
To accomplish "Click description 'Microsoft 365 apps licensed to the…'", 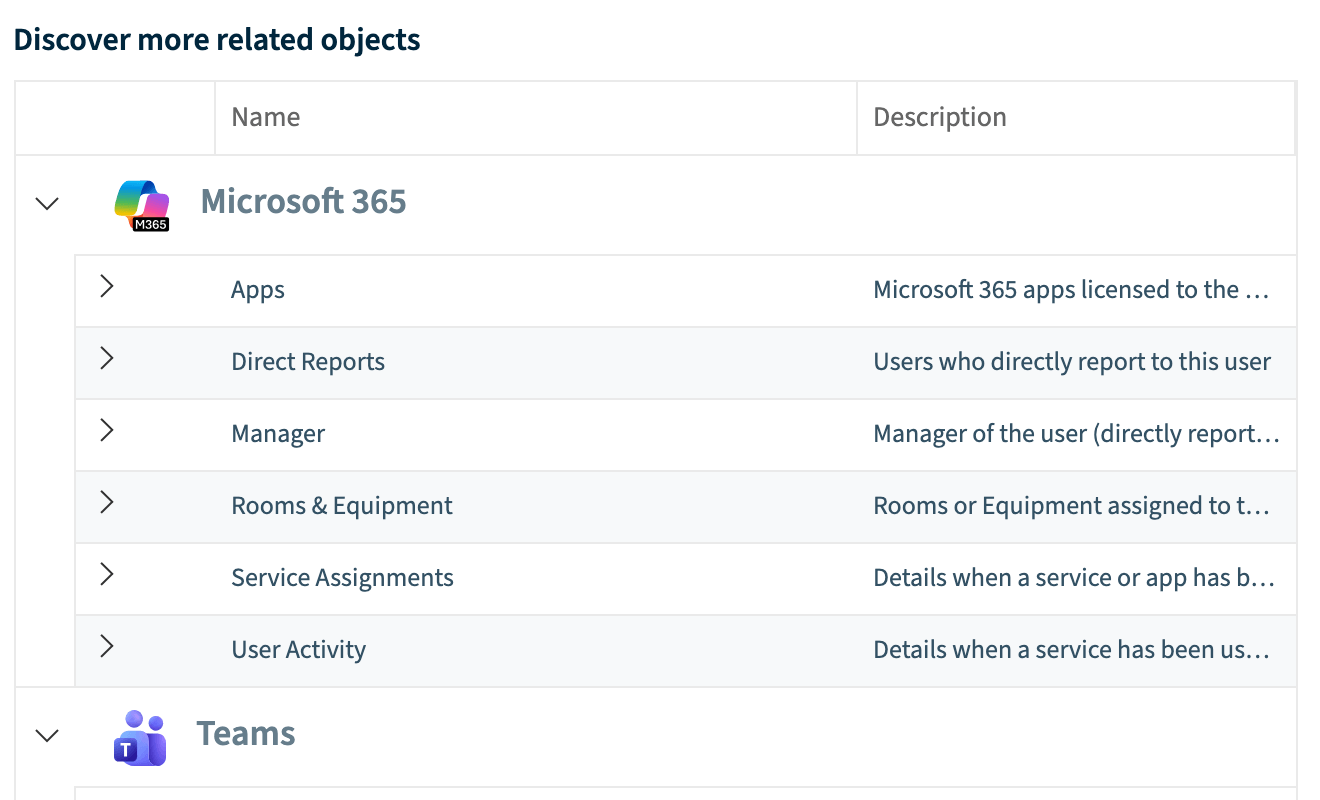I will (1071, 290).
